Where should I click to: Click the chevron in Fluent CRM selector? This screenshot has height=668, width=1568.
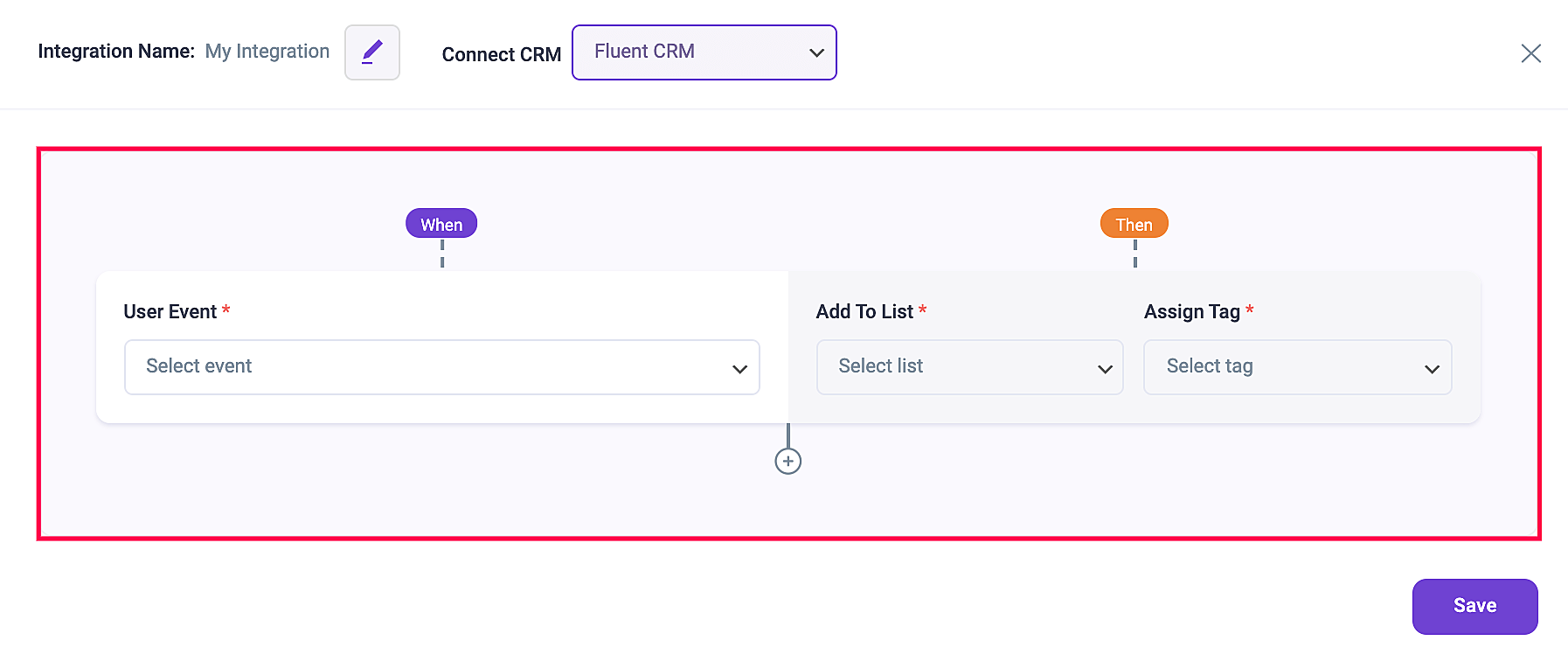816,53
